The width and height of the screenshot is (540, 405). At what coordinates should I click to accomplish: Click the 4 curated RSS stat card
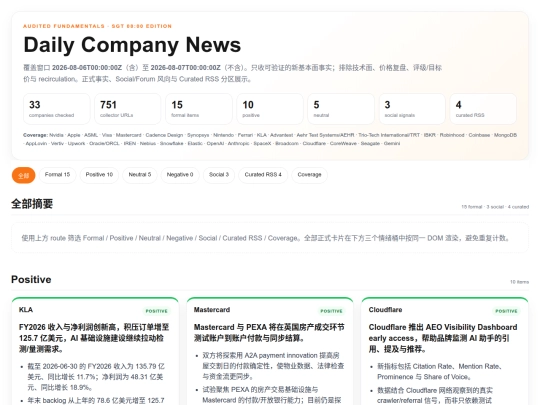[483, 109]
